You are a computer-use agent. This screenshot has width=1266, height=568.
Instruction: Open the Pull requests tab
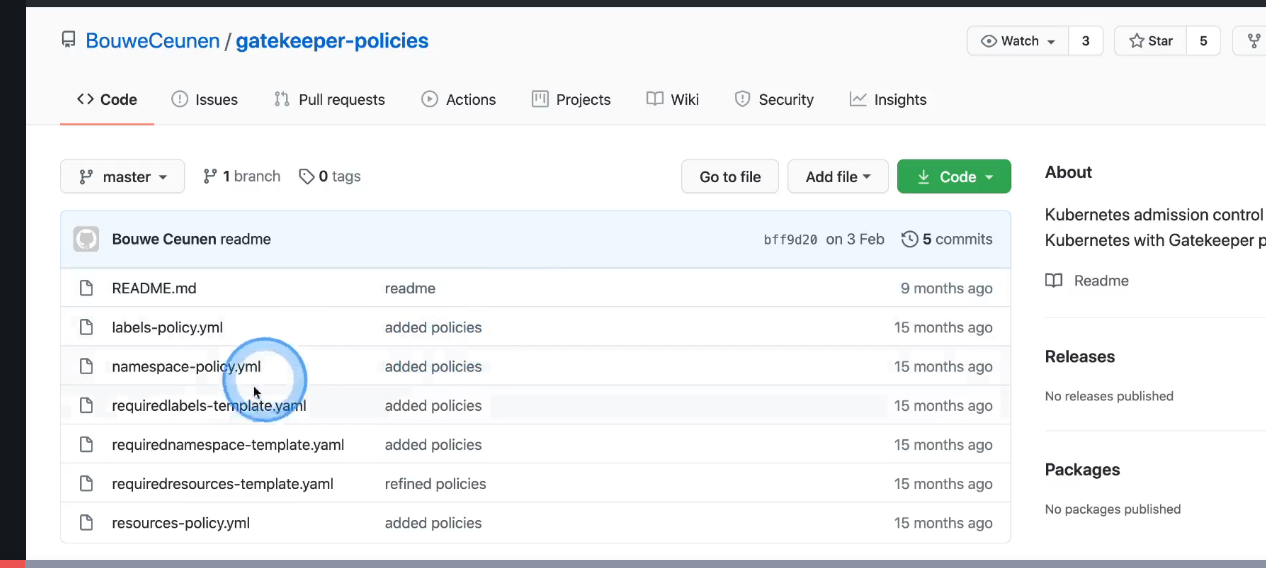point(329,100)
